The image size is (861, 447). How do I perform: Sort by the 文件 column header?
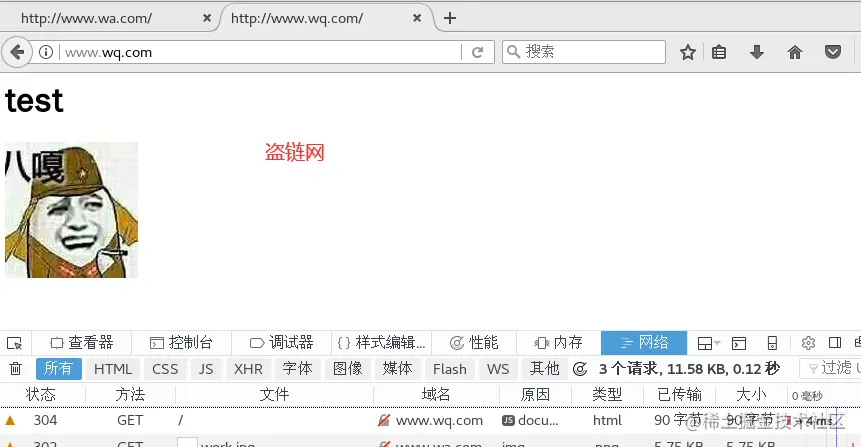coord(274,395)
